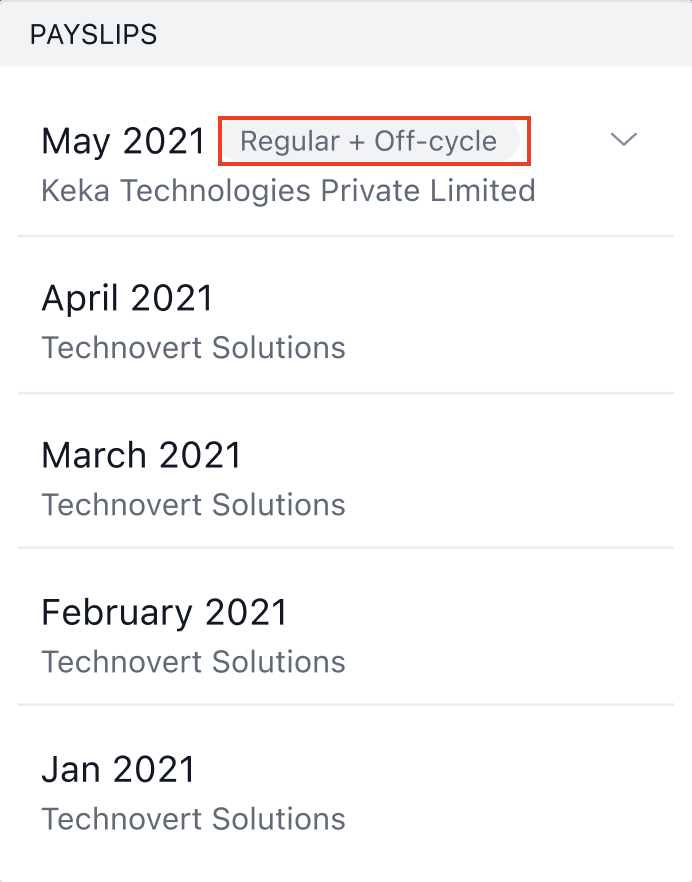Select the PAYSLIPS header label
692x882 pixels.
pos(95,33)
